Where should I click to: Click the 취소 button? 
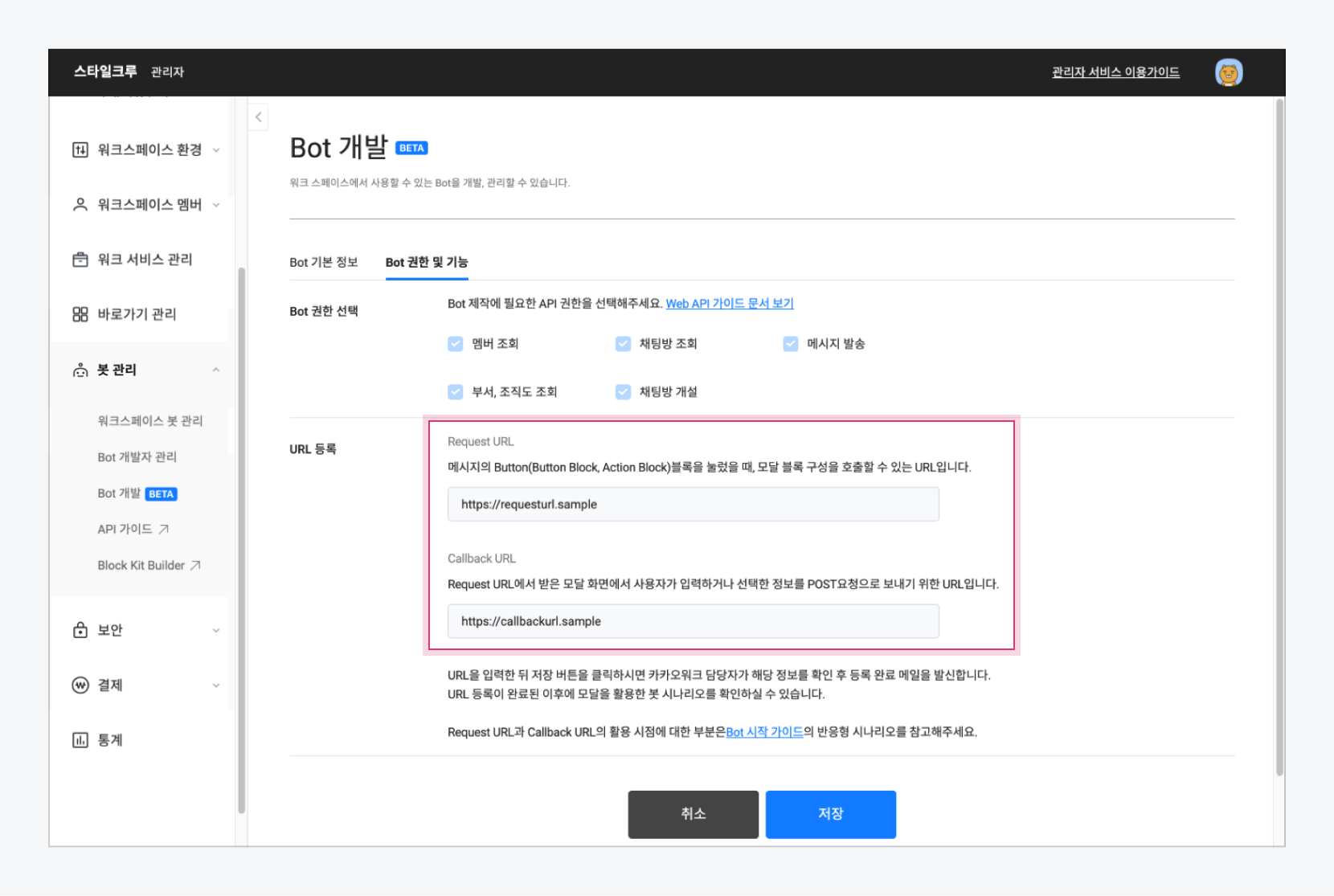point(694,814)
